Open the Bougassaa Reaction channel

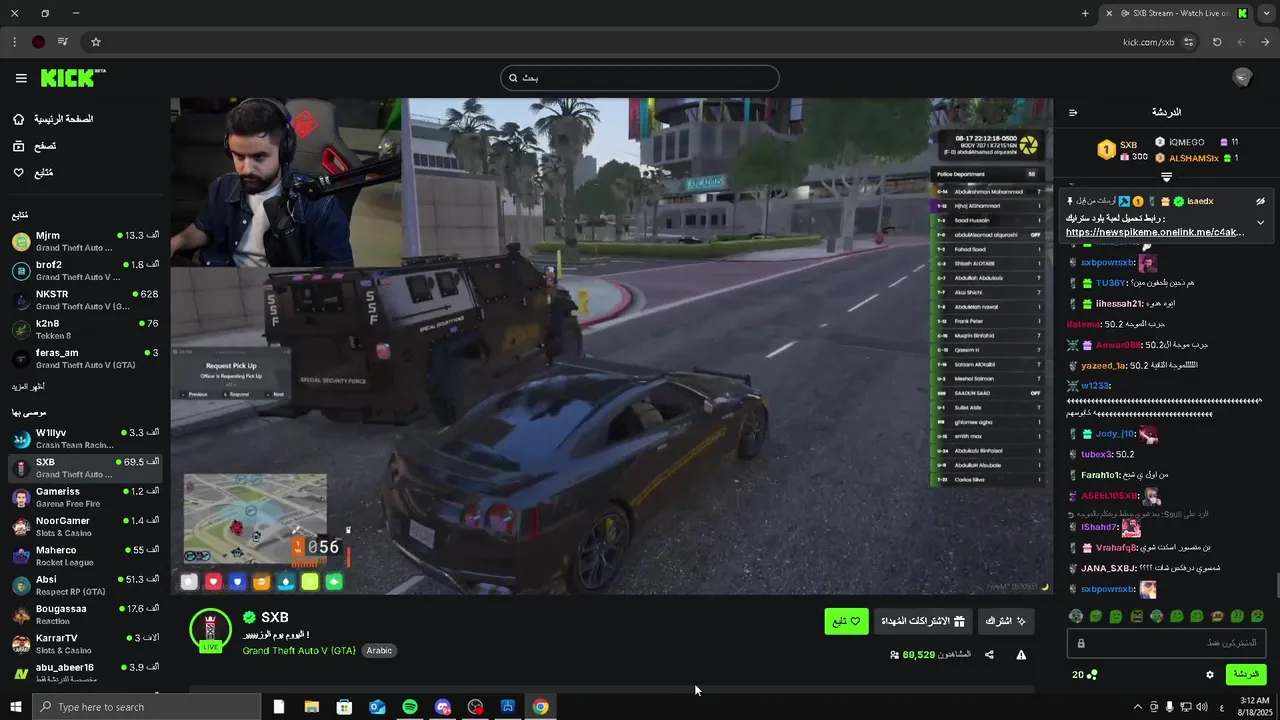tap(85, 614)
